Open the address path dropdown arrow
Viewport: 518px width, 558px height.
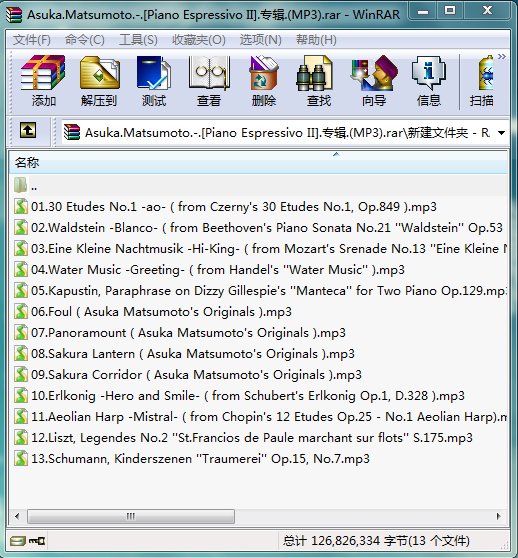coord(501,133)
